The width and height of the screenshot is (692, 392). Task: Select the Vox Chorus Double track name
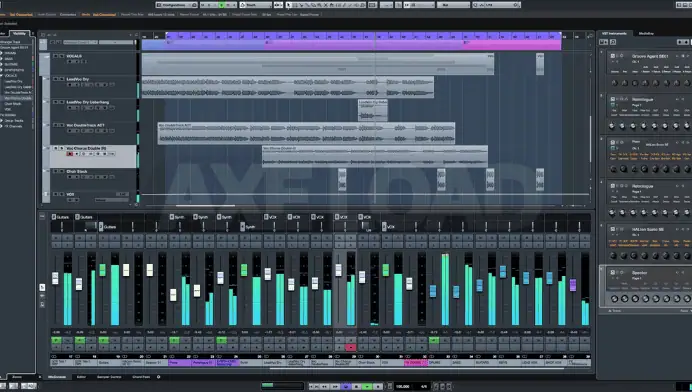[86, 148]
